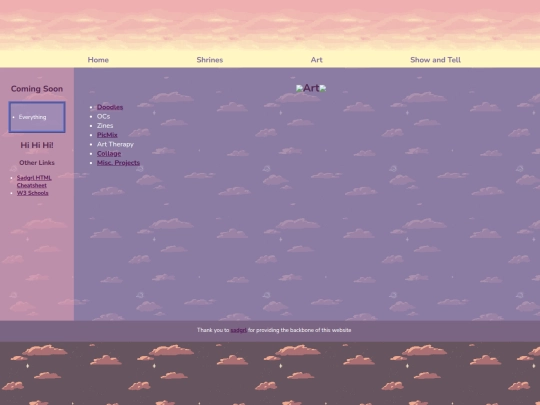Visit the W3 Schools link
Viewport: 540px width, 405px height.
(32, 193)
